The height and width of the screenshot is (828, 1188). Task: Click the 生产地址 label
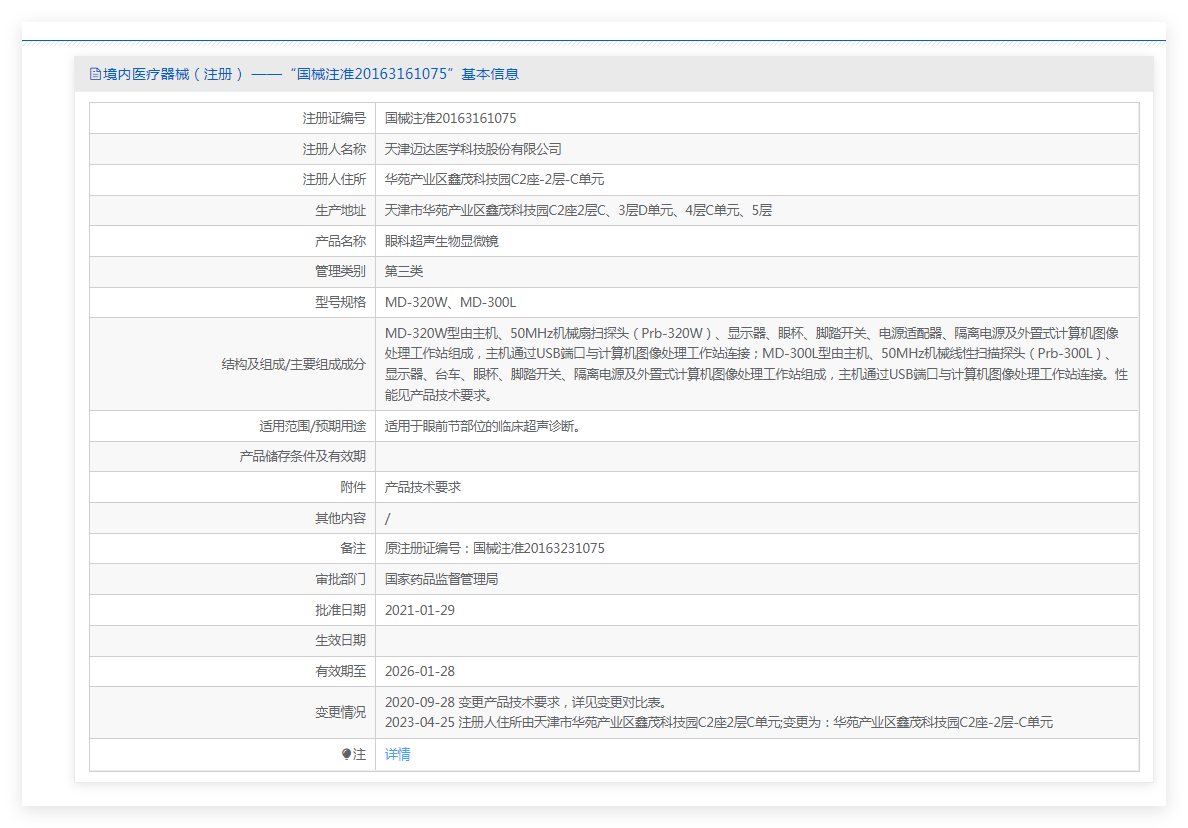pyautogui.click(x=340, y=211)
